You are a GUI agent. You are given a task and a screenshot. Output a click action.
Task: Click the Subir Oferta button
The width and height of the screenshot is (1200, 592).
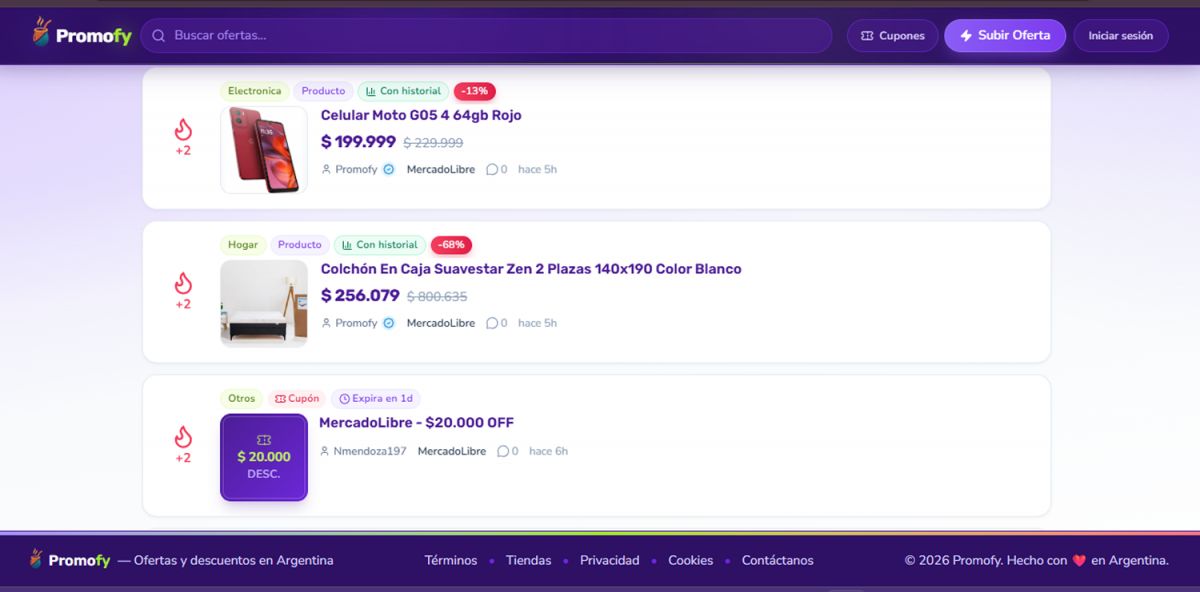1005,35
